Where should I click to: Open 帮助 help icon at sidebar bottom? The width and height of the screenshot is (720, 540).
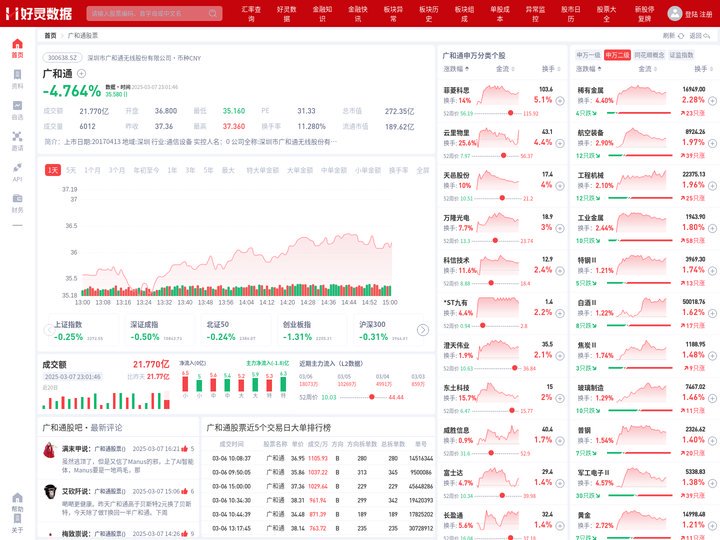17,498
